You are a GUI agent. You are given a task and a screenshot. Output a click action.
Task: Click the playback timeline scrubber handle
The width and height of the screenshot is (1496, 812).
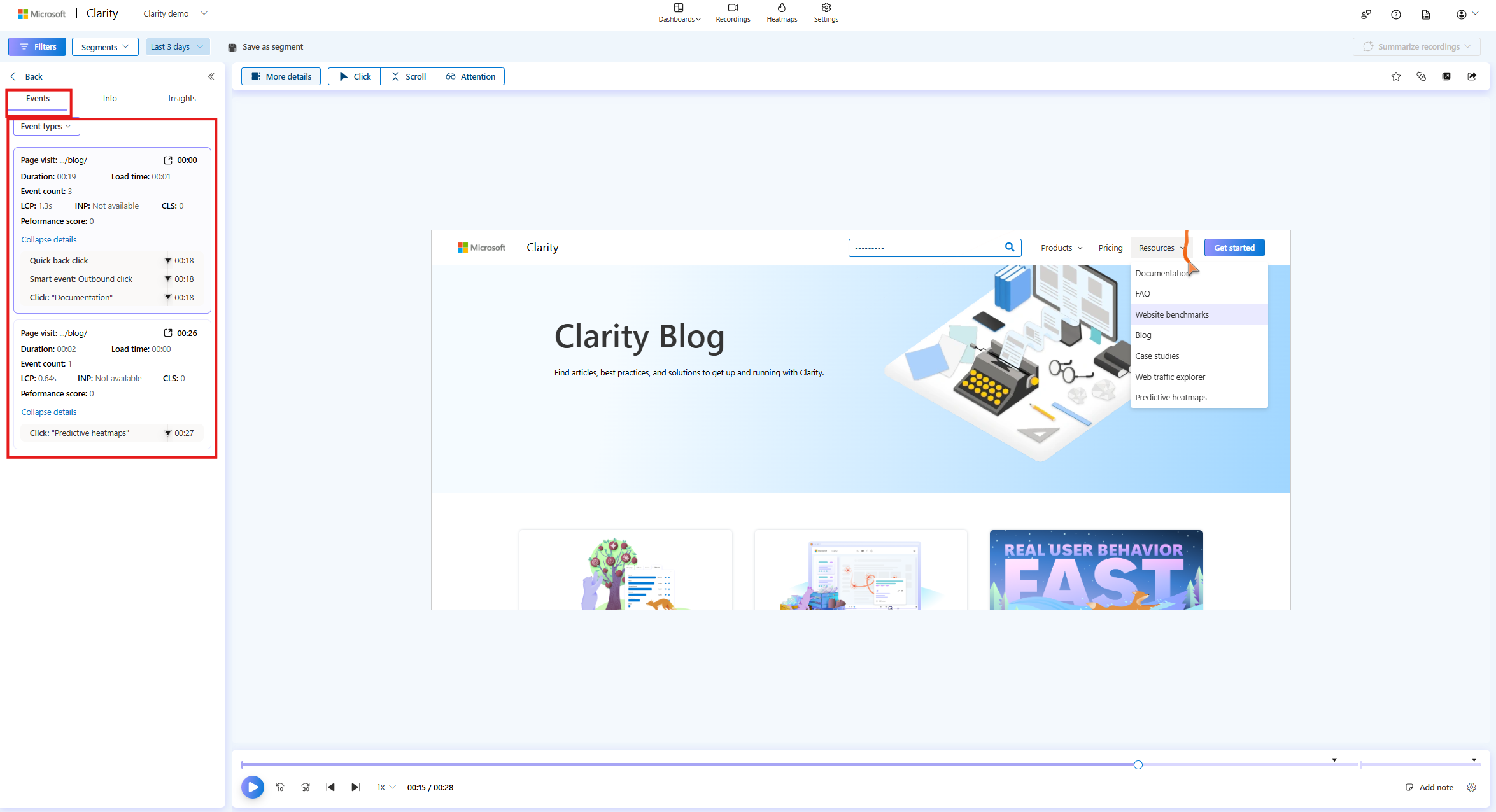click(1138, 765)
